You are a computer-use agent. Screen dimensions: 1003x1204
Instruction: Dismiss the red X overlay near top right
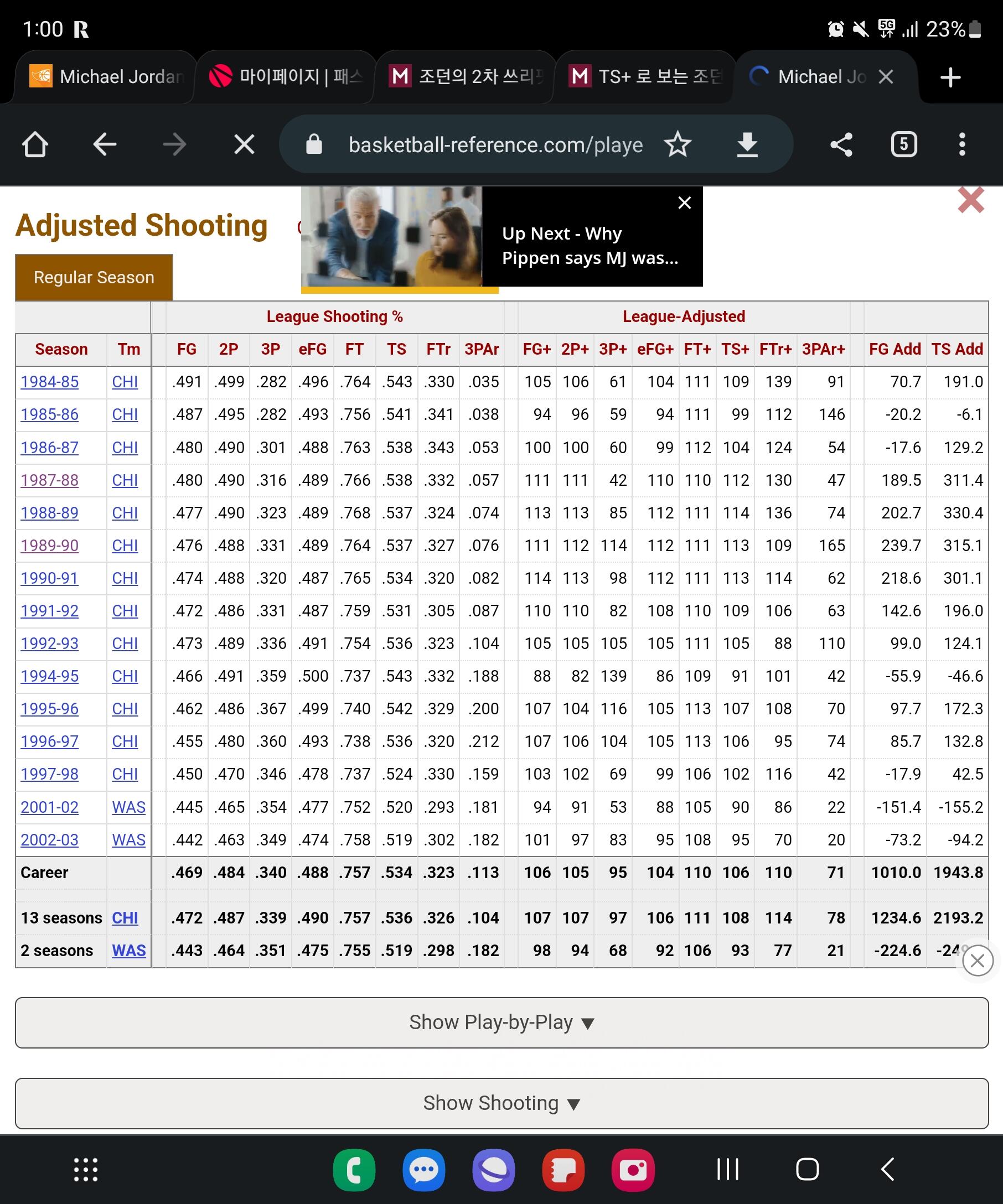(971, 200)
